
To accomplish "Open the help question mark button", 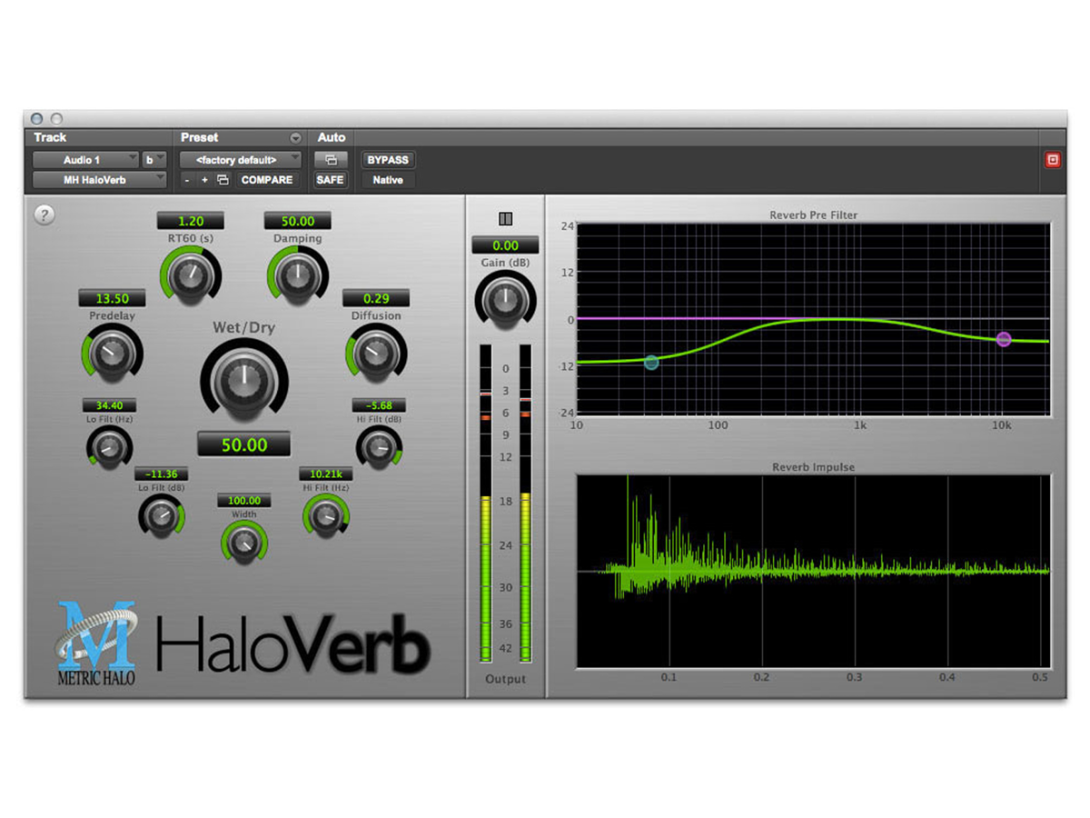I will coord(44,215).
